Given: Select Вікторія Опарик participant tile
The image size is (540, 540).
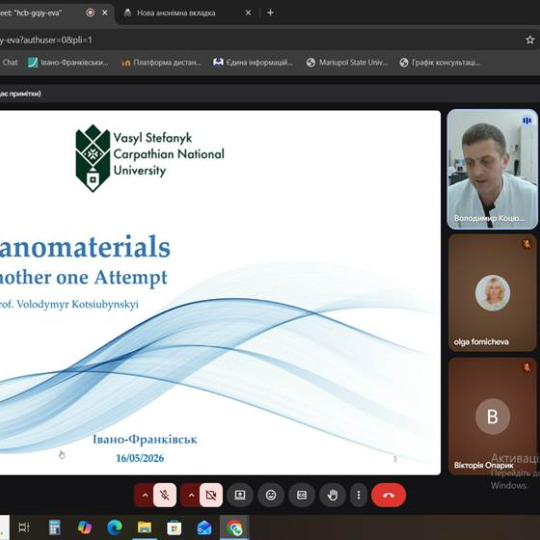Looking at the screenshot, I should click(492, 416).
